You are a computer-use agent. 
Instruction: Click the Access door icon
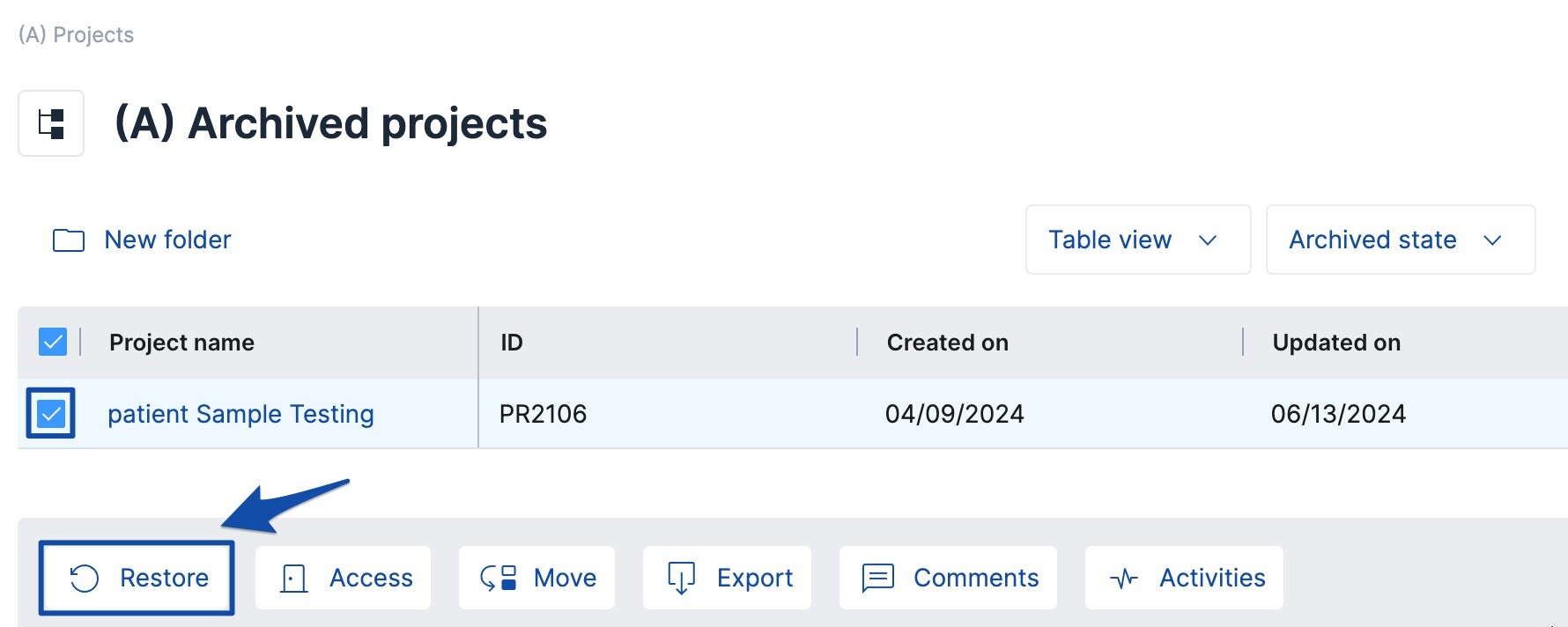293,579
